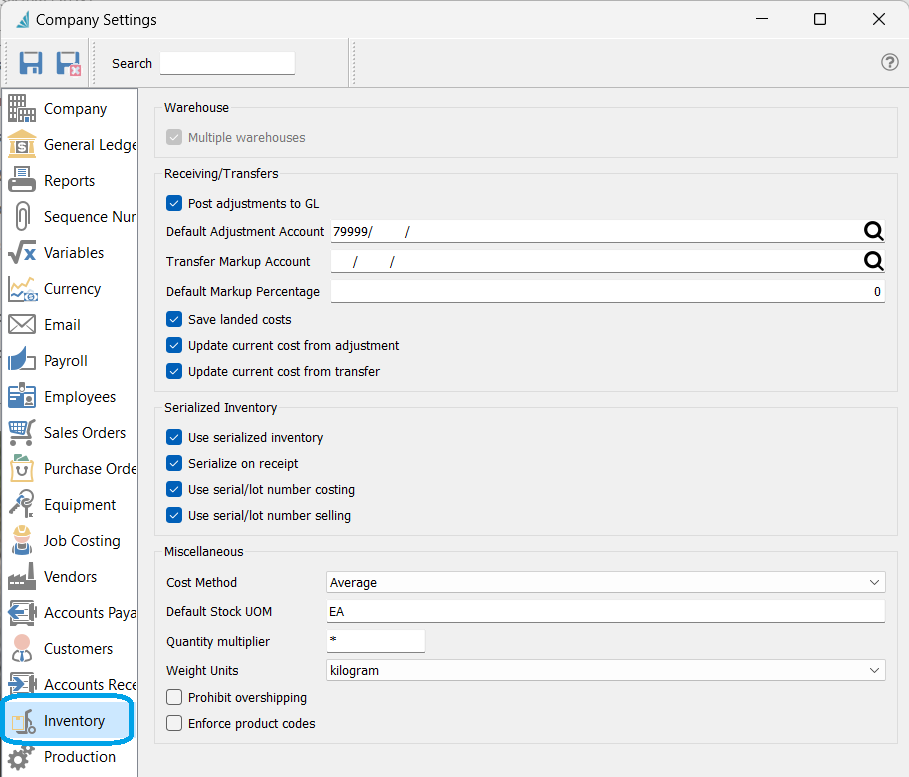Open the Vendors settings section
Image resolution: width=909 pixels, height=777 pixels.
click(70, 576)
